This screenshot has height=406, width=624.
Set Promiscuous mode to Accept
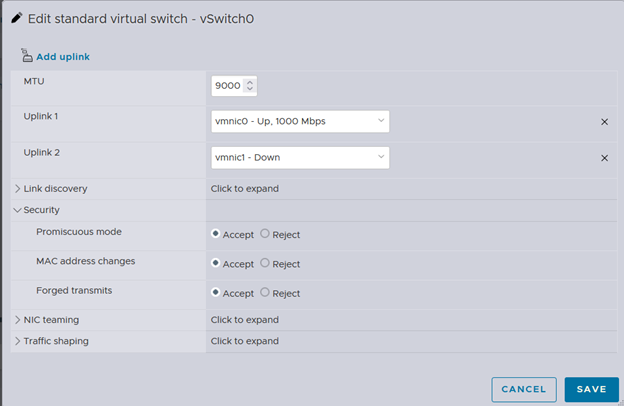click(216, 234)
